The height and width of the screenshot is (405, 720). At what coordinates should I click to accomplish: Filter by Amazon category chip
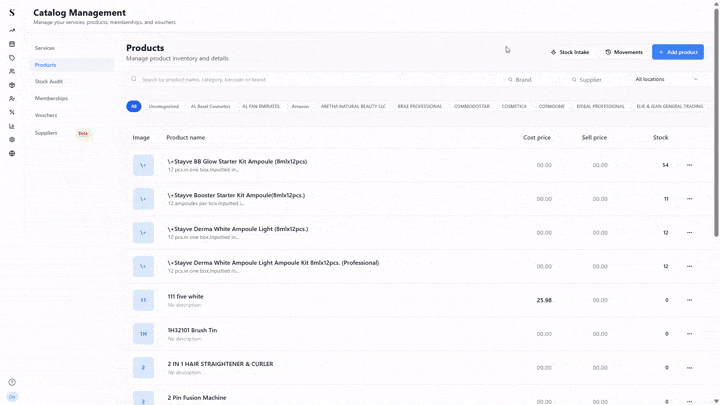[300, 106]
